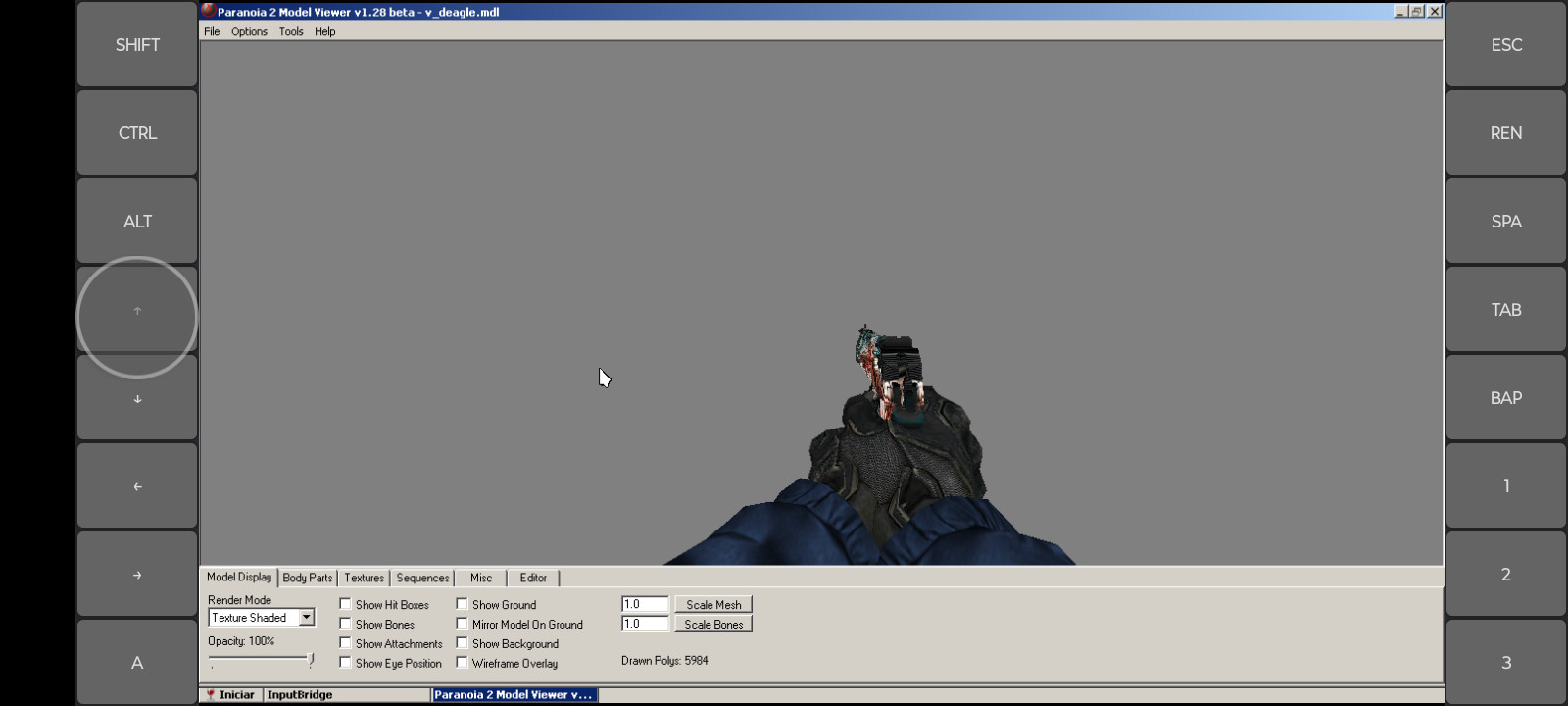Tap the ALT overlay key
Screen dimensions: 1568x706
click(x=137, y=222)
